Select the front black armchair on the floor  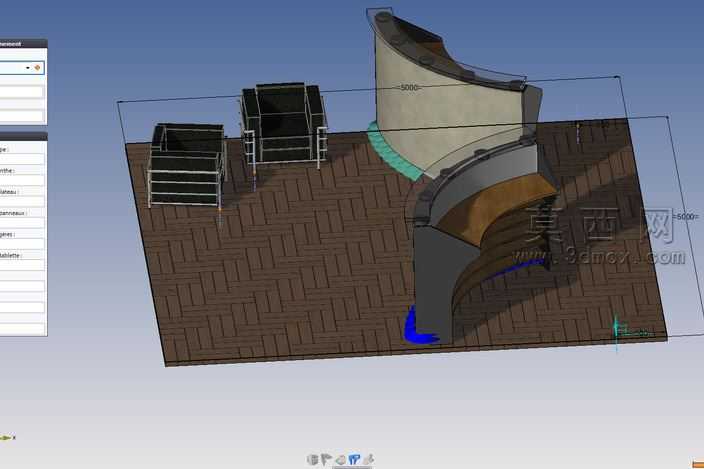coord(186,165)
